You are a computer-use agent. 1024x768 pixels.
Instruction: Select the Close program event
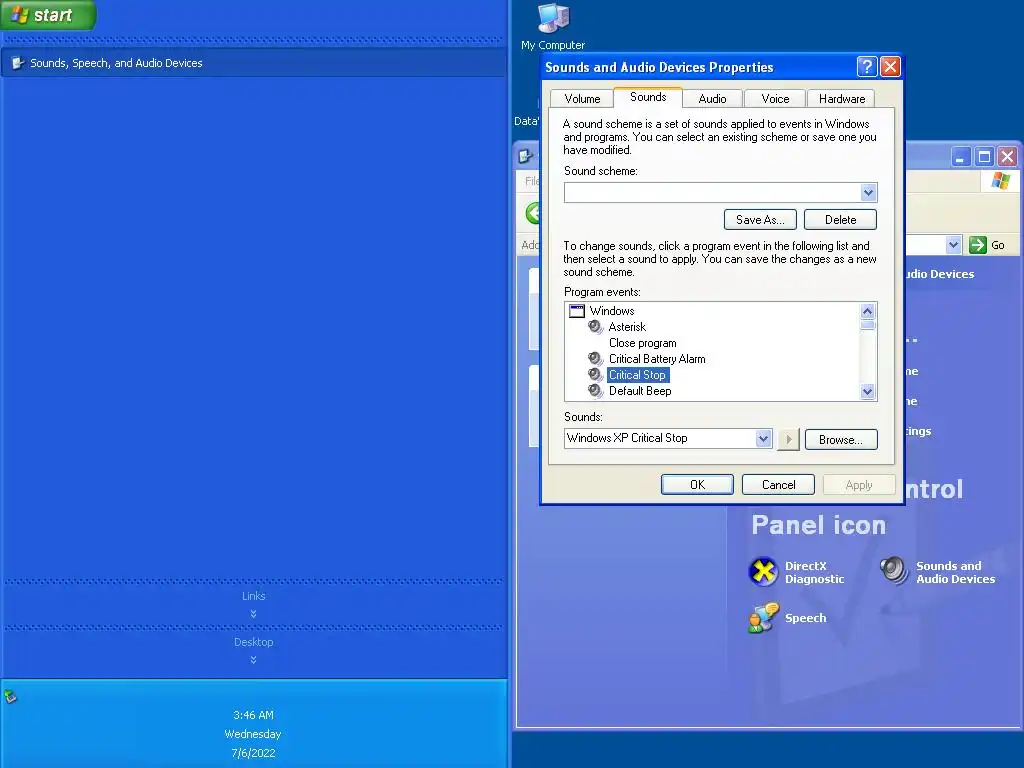coord(643,343)
